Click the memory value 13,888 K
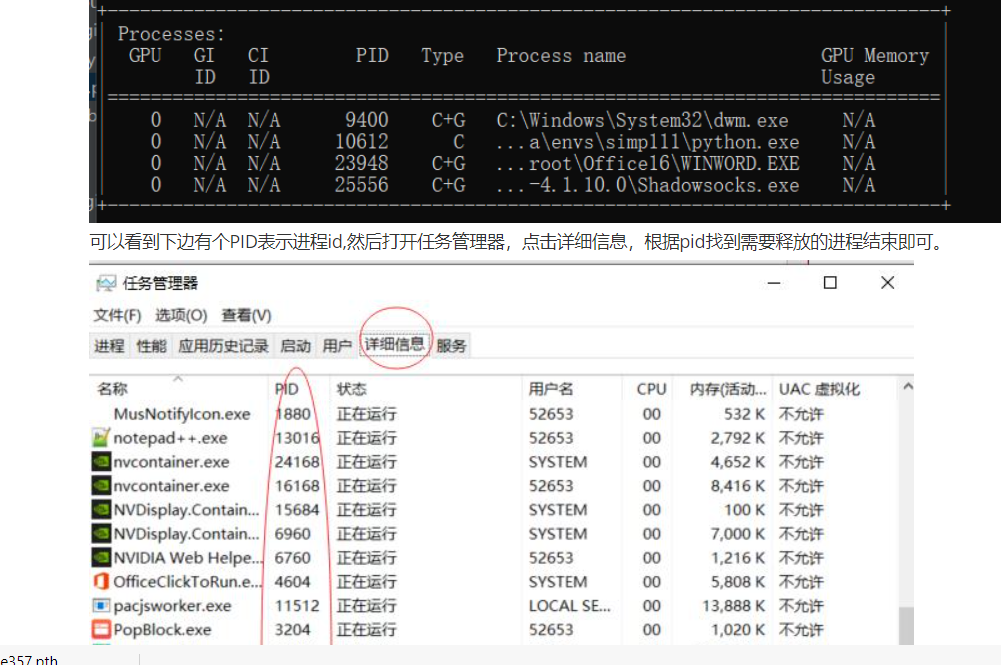Screen dimensions: 1001x665 pos(734,606)
